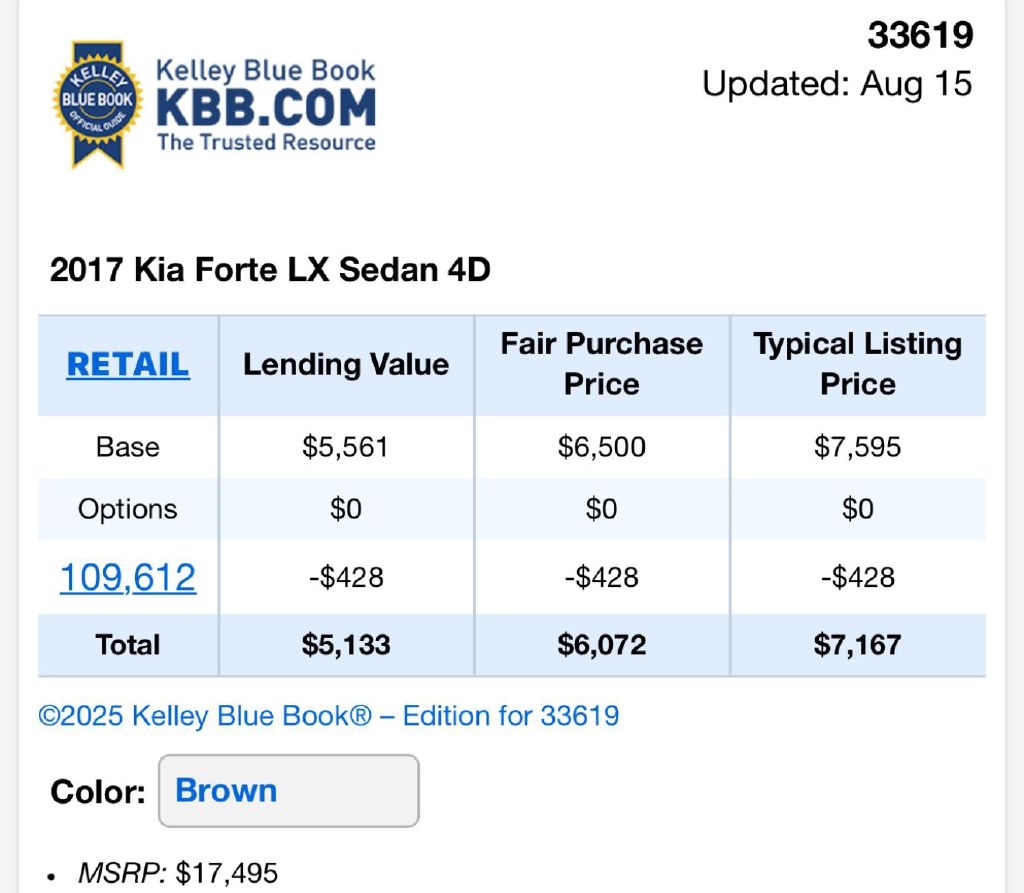Click the total lending value $5,133

346,645
